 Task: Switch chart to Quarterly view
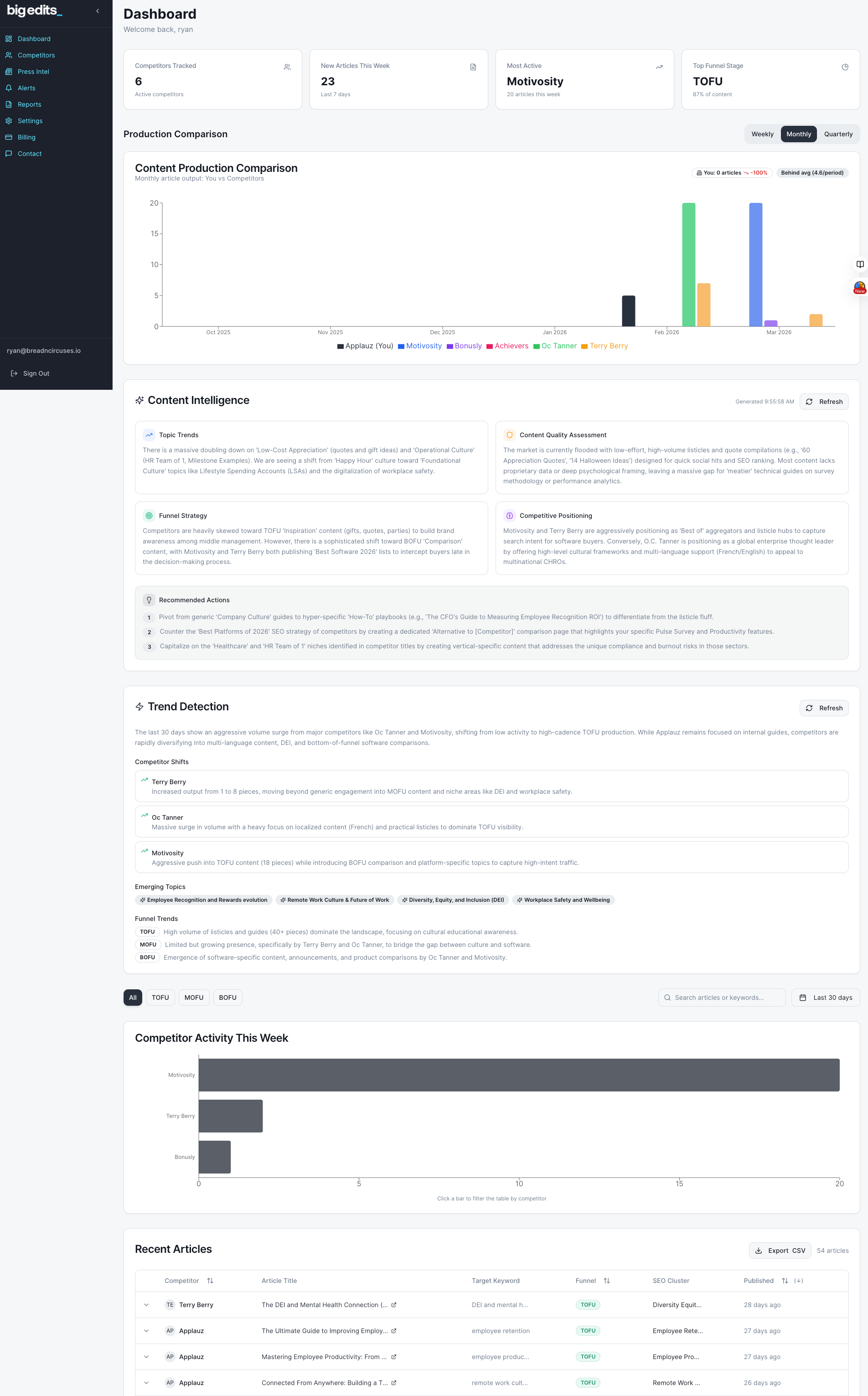(838, 134)
